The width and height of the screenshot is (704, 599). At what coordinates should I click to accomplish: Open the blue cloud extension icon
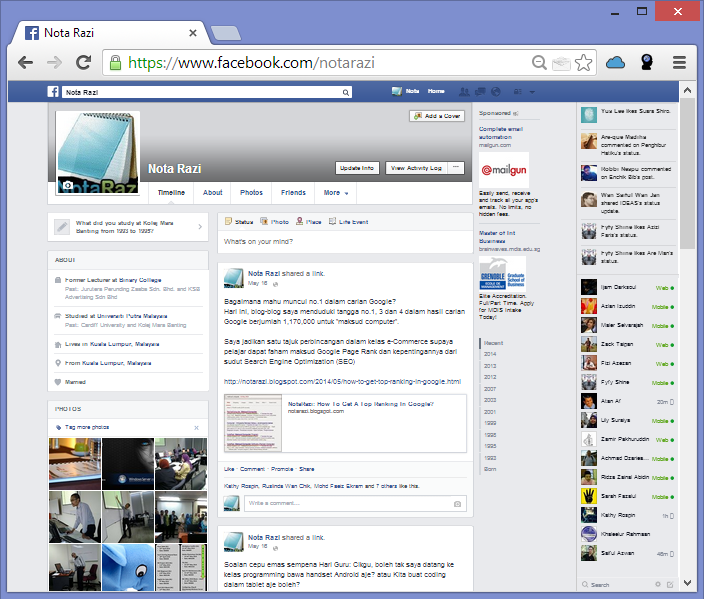[x=615, y=62]
